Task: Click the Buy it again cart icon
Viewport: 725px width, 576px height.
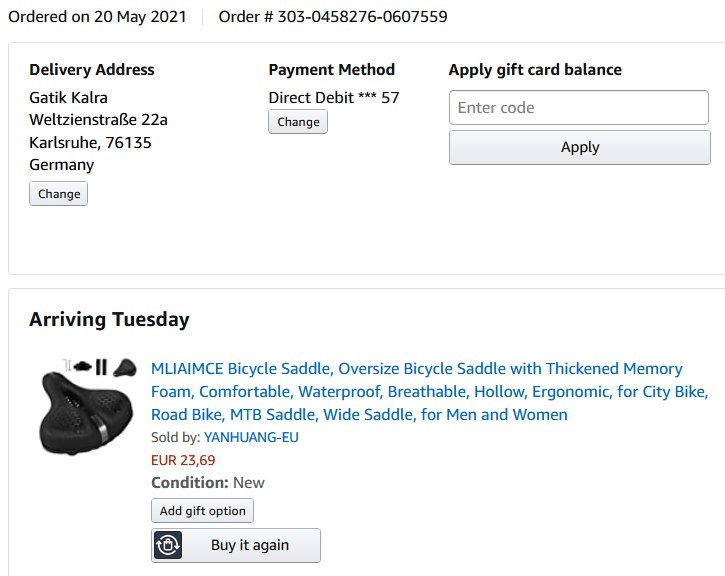Action: coord(167,546)
